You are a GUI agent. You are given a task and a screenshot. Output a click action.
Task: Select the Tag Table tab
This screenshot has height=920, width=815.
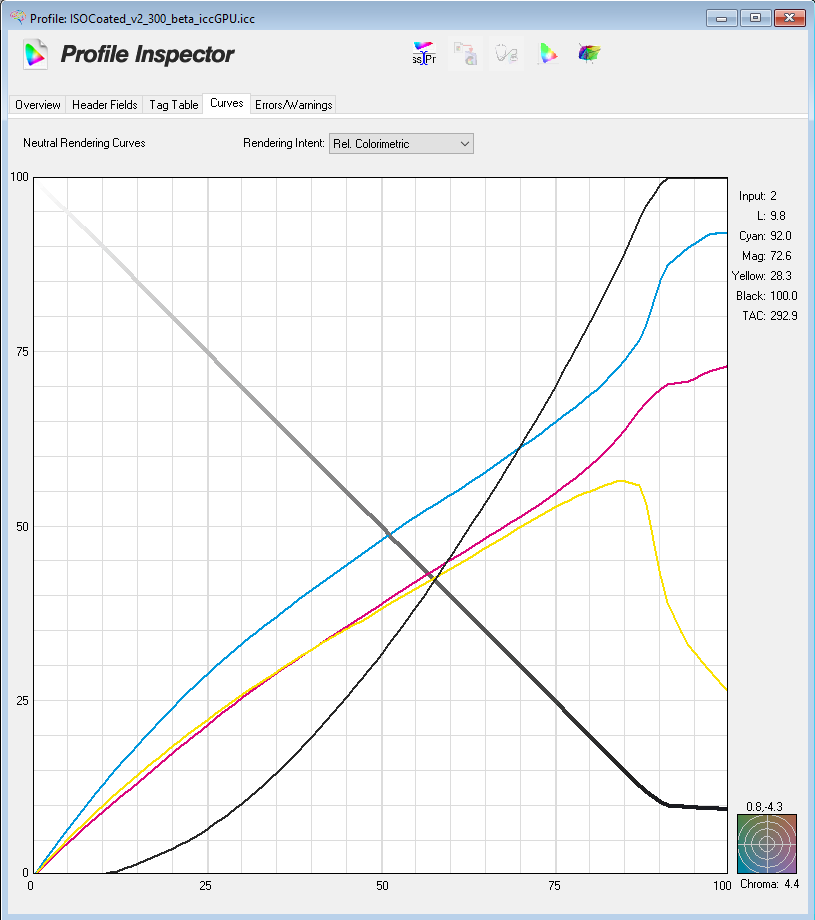pyautogui.click(x=172, y=104)
